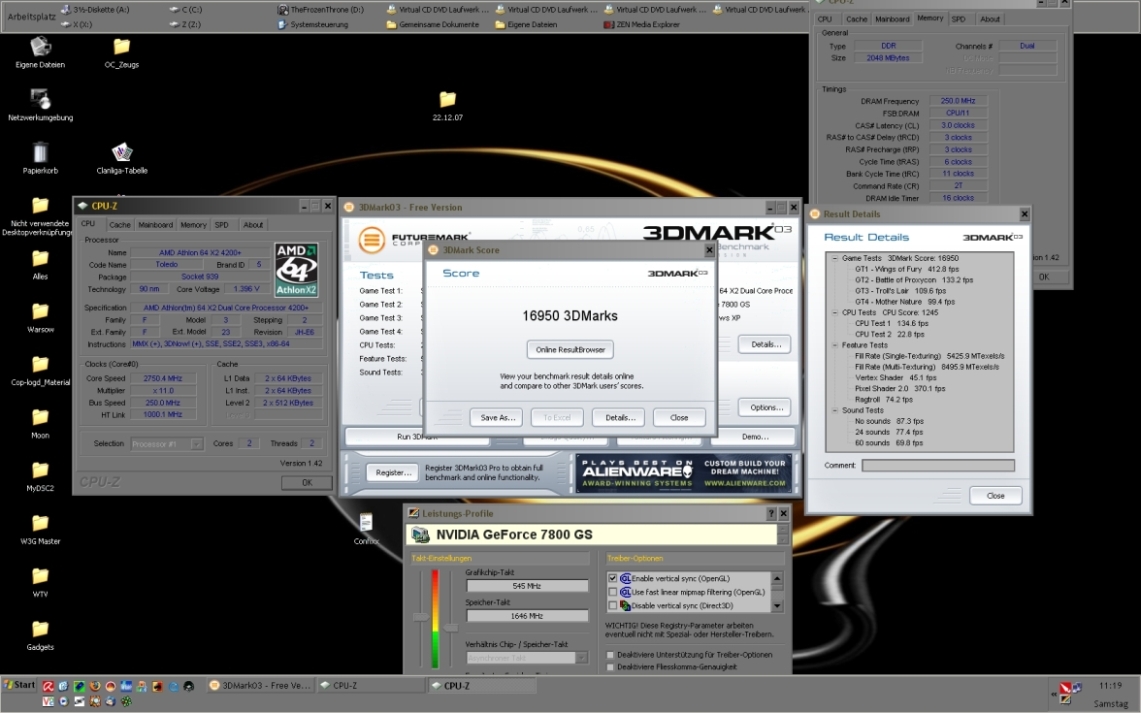Launch Firefox from quick launch bar

[95, 685]
